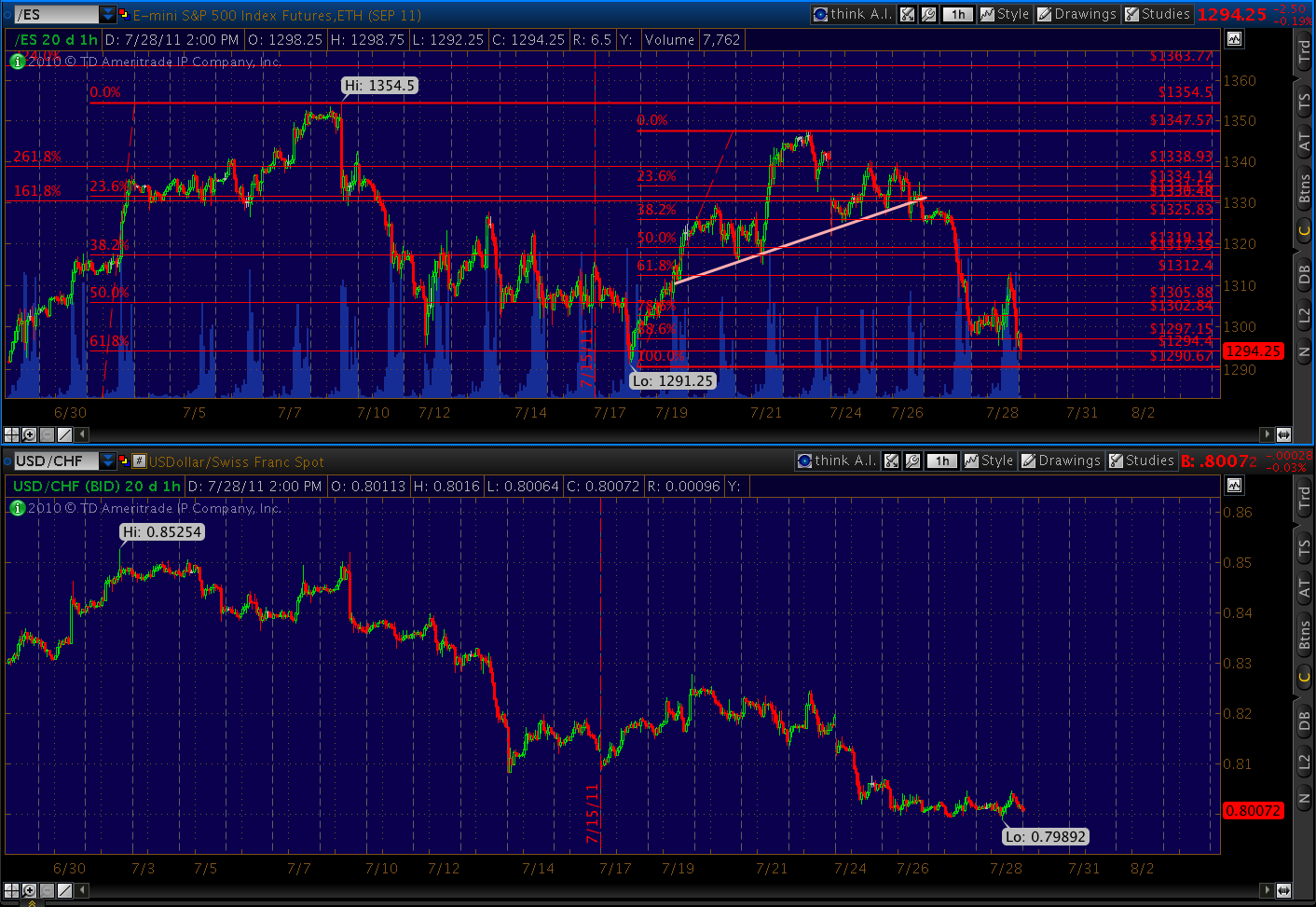Image resolution: width=1316 pixels, height=907 pixels.
Task: Expand the /ES symbol dropdown arrow
Action: [108, 14]
